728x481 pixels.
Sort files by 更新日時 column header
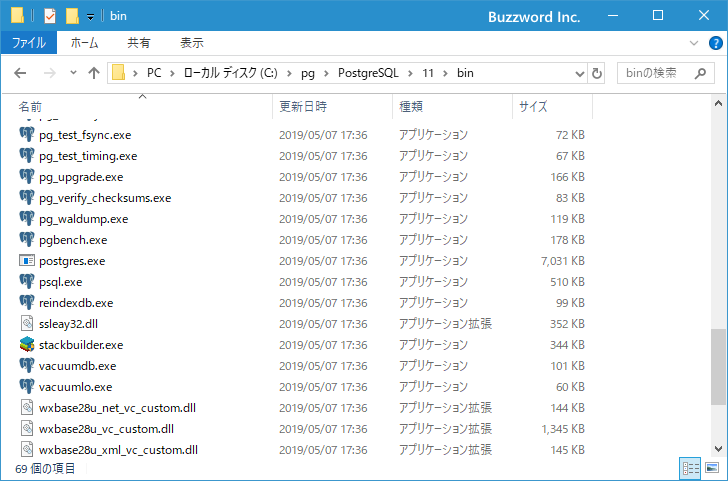(x=303, y=106)
